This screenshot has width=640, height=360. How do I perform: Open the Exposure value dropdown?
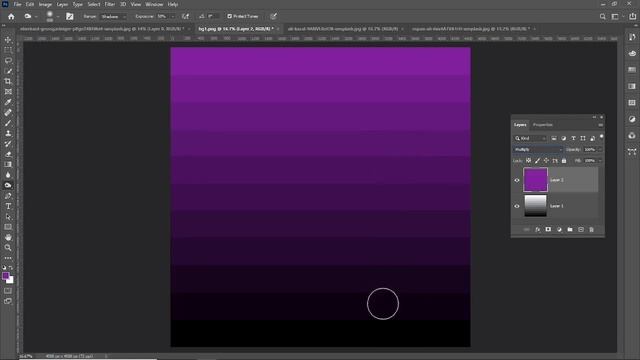[x=173, y=17]
